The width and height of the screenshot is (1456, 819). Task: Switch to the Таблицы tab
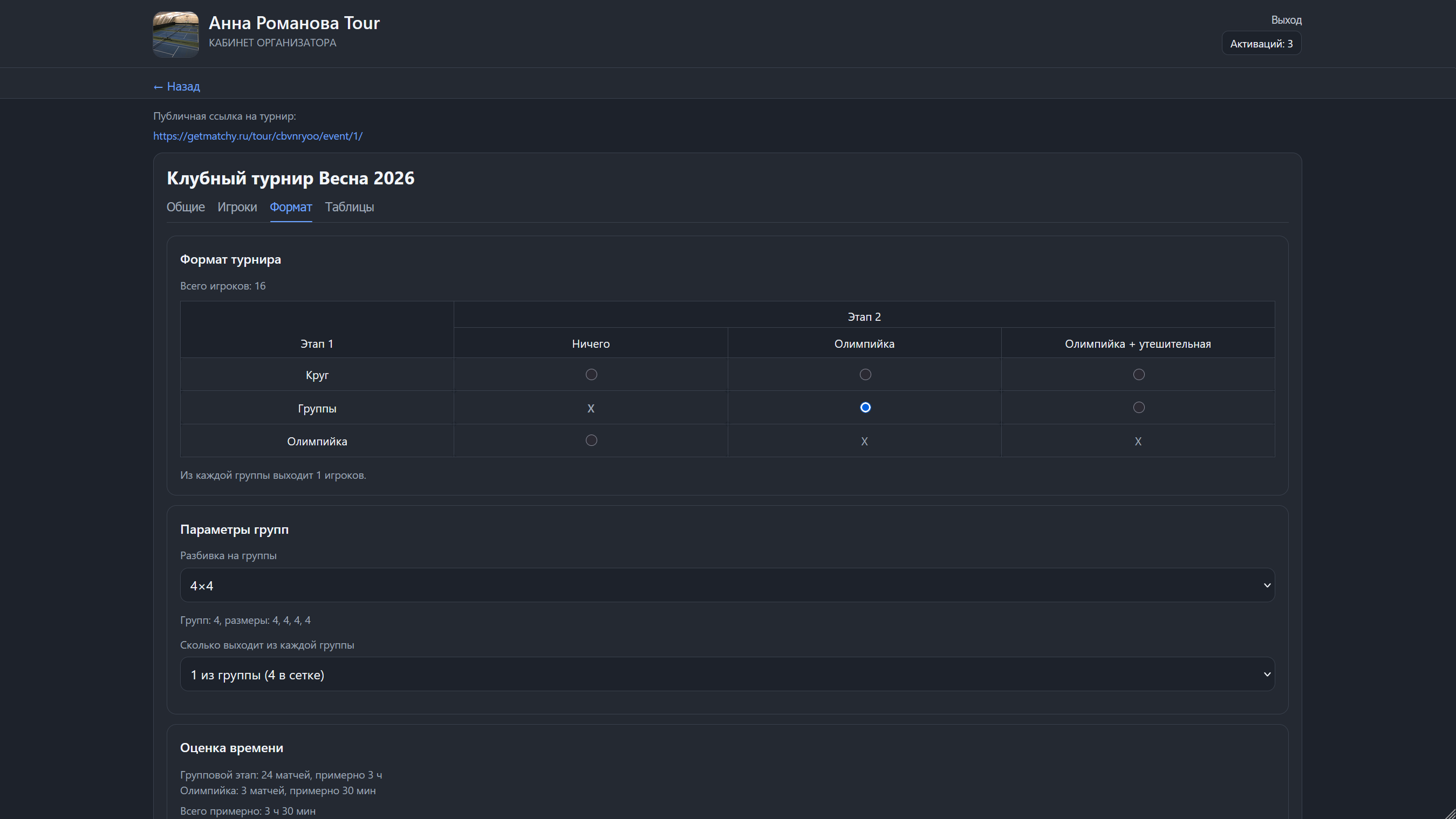coord(350,207)
